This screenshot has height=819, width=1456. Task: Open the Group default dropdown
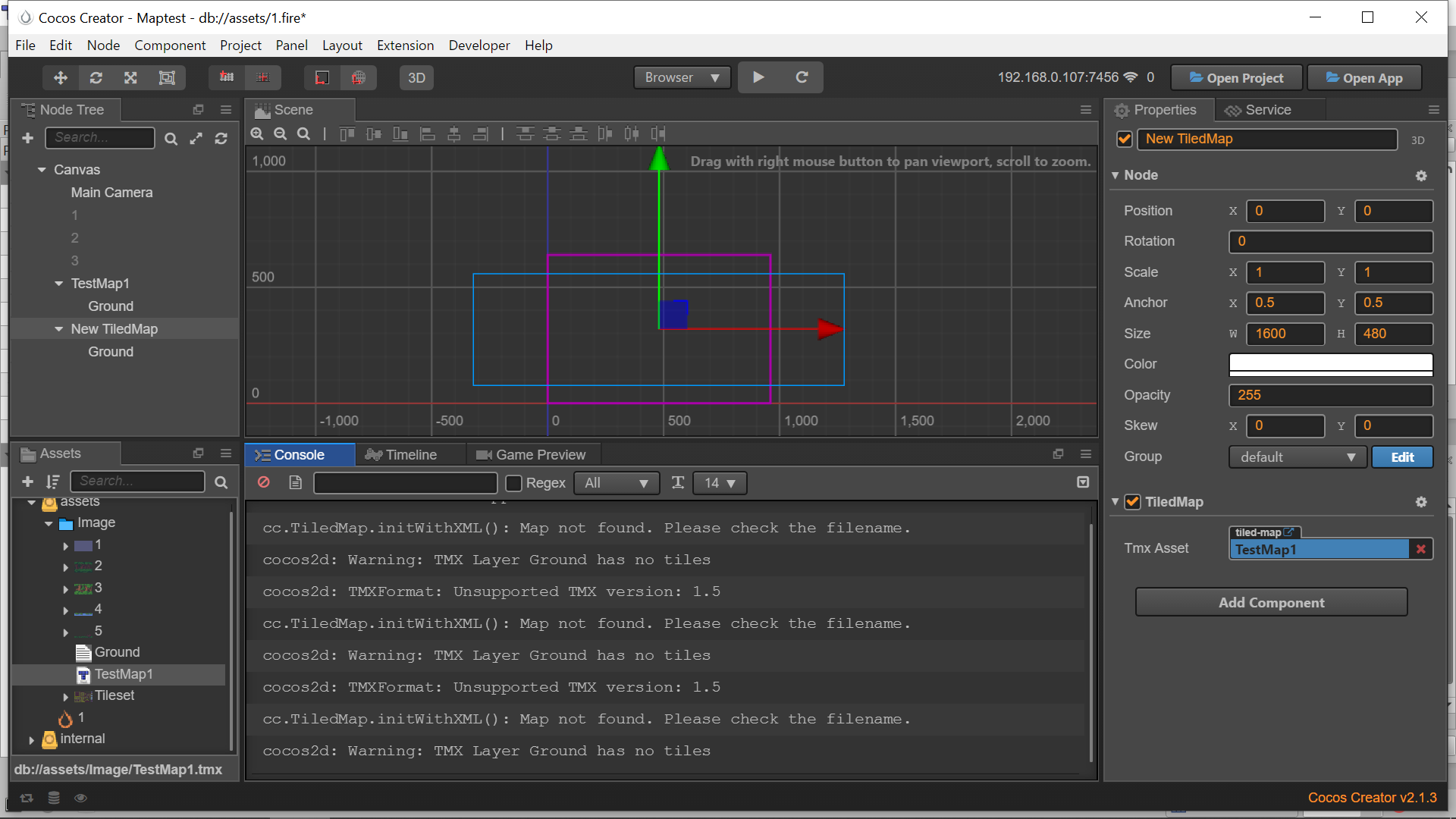1297,457
